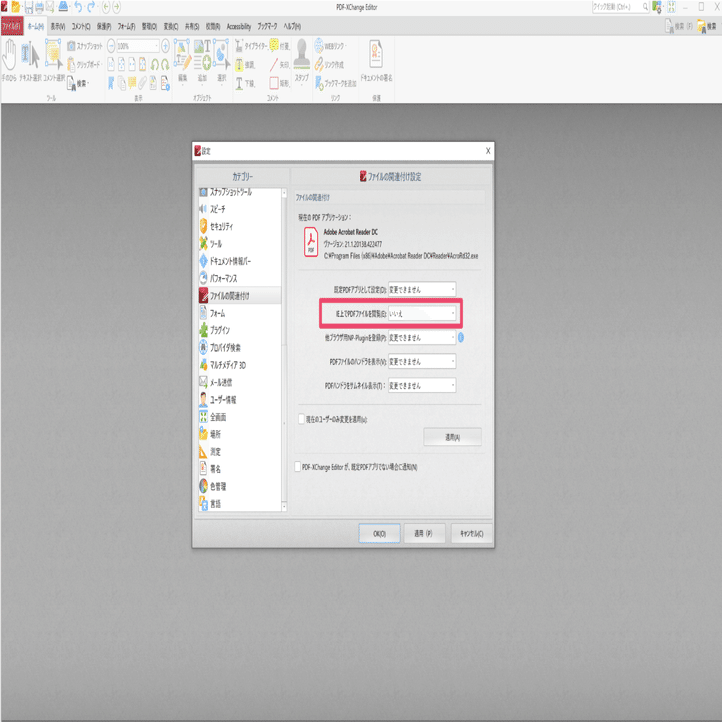Open the zoom level 100% combo box
This screenshot has height=722, width=722.
click(x=138, y=46)
